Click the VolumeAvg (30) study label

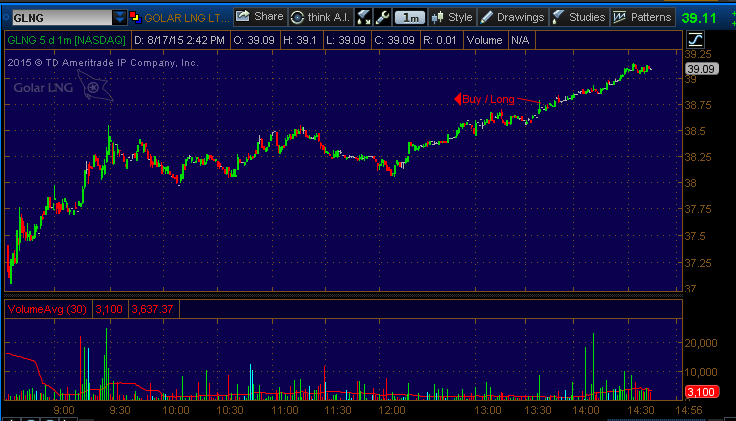[47, 309]
